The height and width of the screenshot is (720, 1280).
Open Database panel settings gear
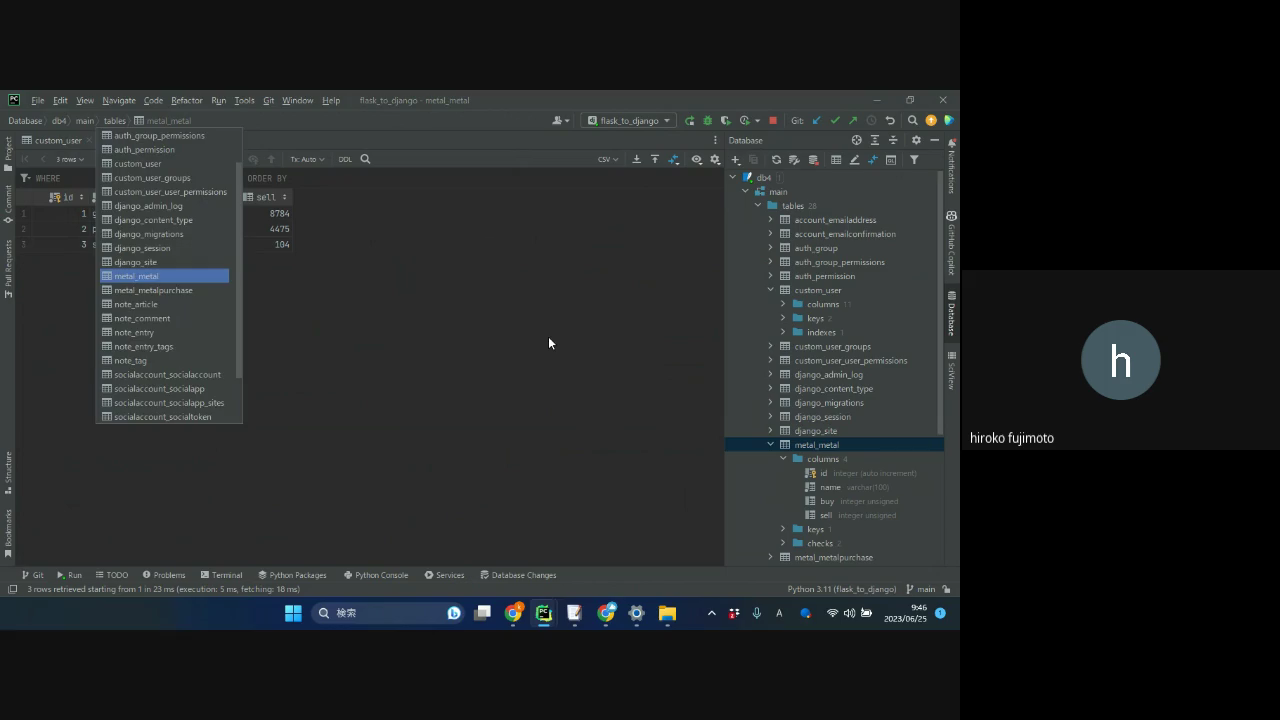(x=915, y=140)
